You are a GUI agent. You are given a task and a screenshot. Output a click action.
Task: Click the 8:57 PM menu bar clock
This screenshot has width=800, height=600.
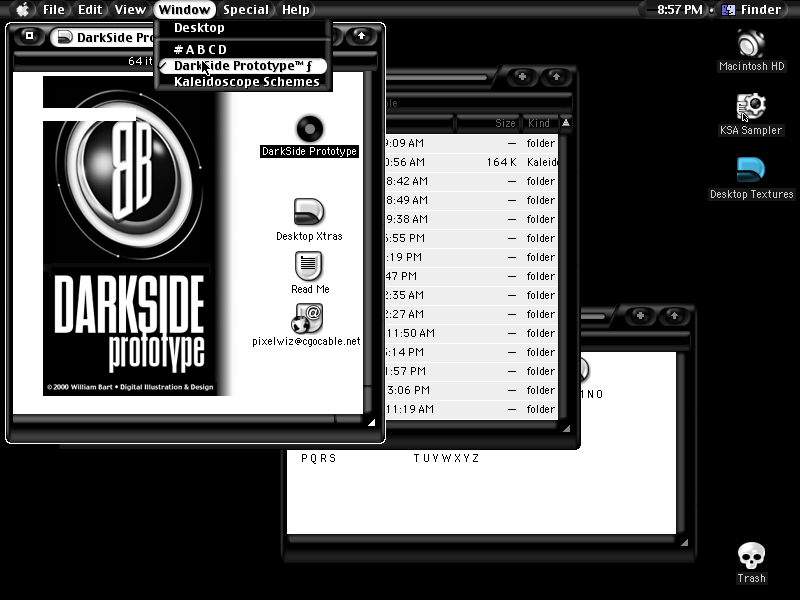pyautogui.click(x=679, y=9)
